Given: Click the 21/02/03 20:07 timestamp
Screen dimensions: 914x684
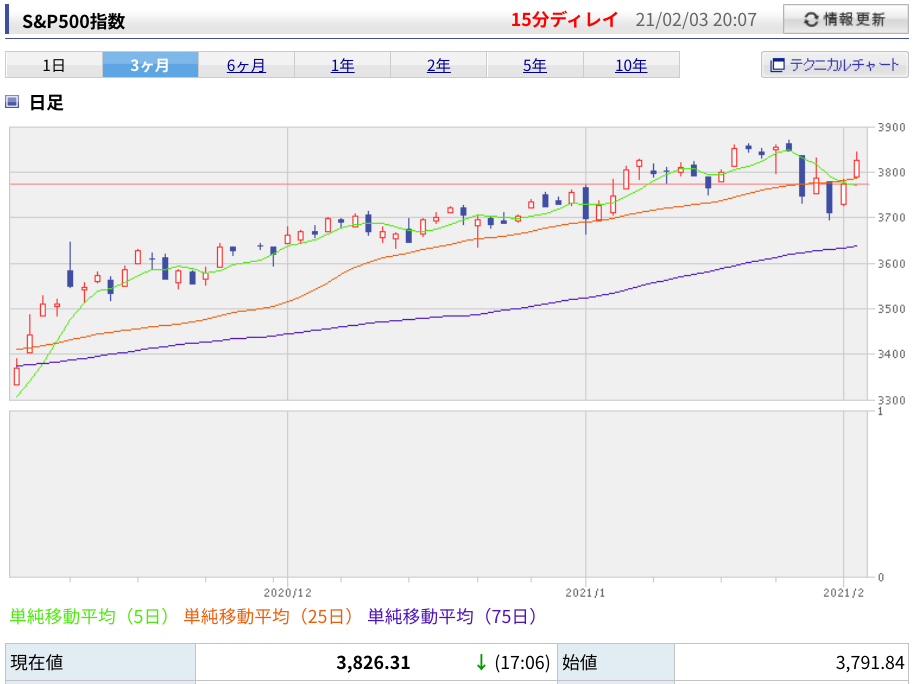Looking at the screenshot, I should (x=696, y=20).
